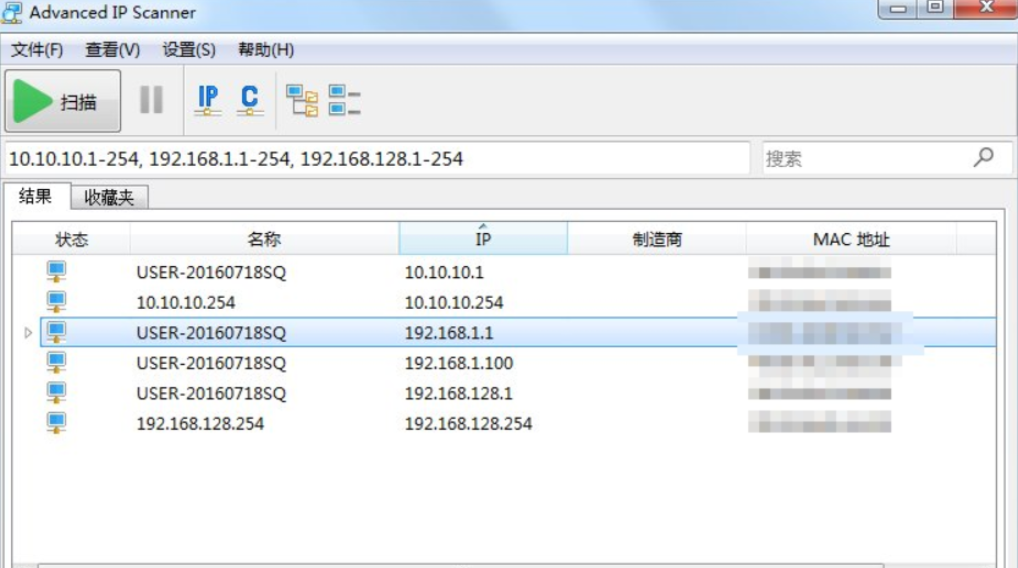Click IP cell 10.10.10.254

(x=454, y=303)
